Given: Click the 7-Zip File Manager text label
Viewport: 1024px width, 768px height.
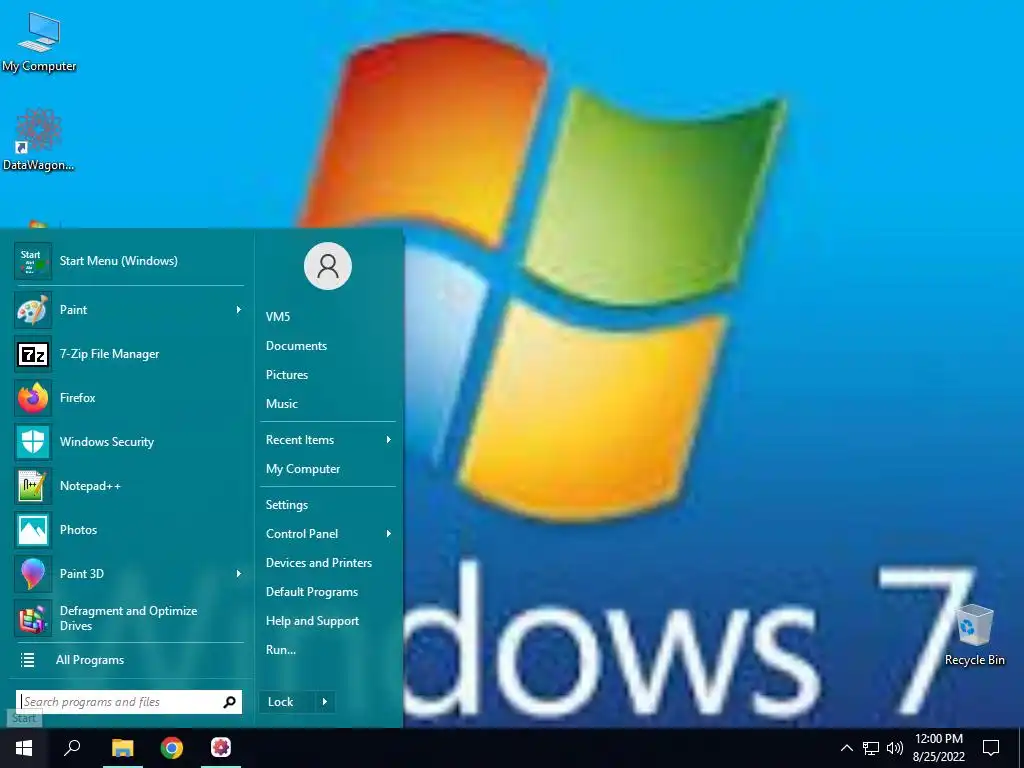Looking at the screenshot, I should tap(110, 354).
